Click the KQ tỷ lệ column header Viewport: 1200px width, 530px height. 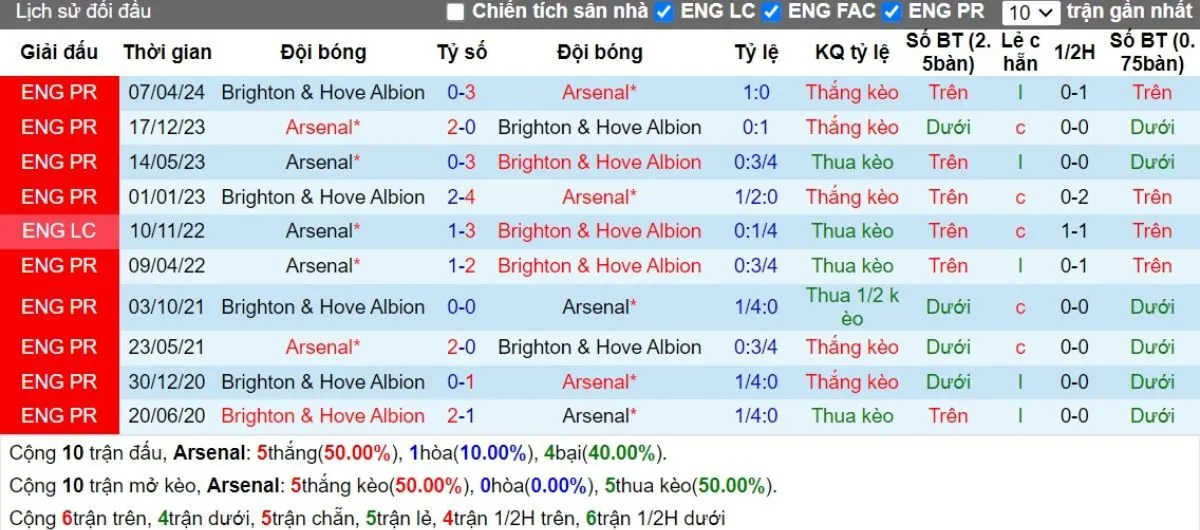[852, 52]
